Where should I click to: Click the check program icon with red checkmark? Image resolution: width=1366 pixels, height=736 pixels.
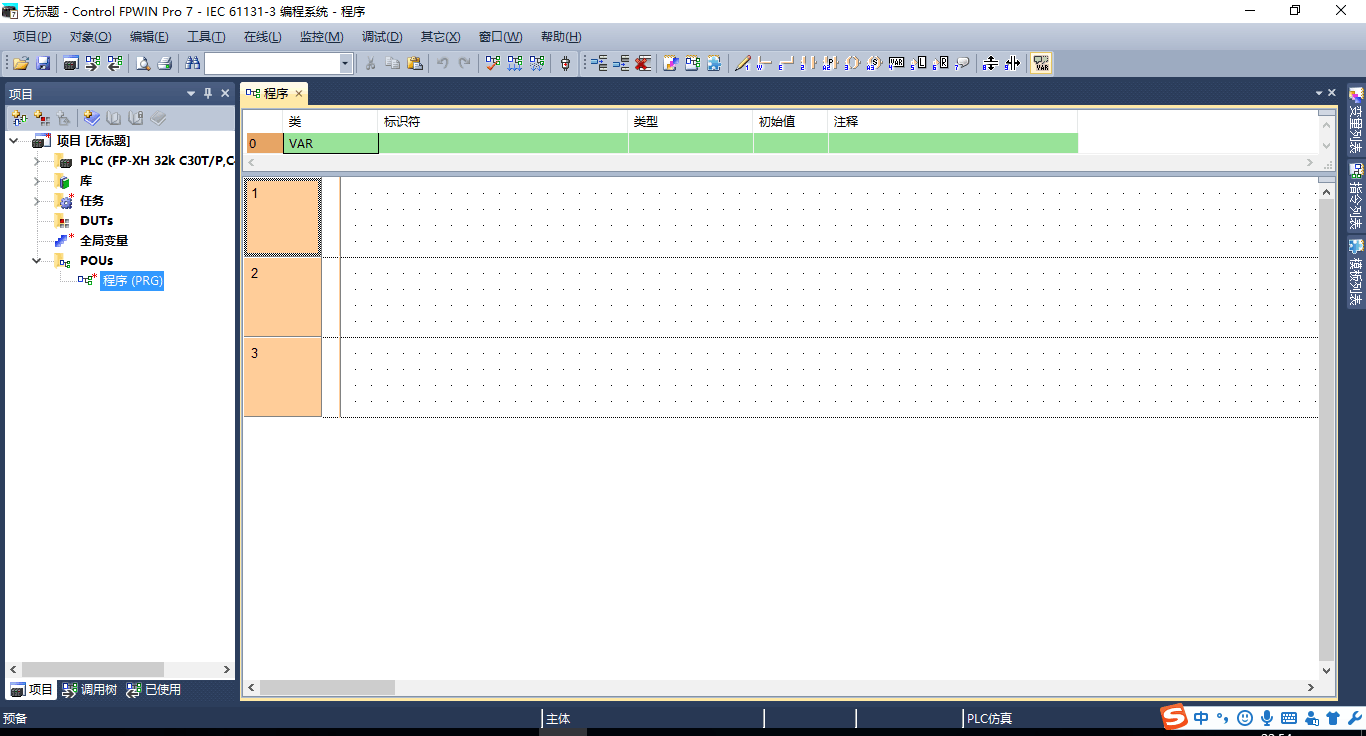click(x=493, y=63)
